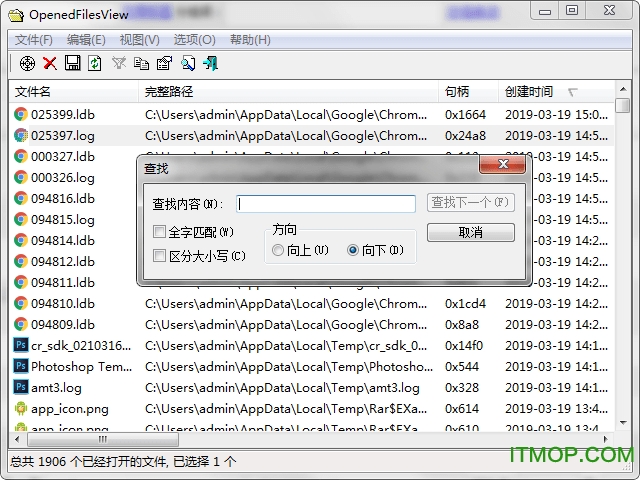Viewport: 640px width, 480px height.
Task: Click handle value 0x1664
Action: [465, 115]
